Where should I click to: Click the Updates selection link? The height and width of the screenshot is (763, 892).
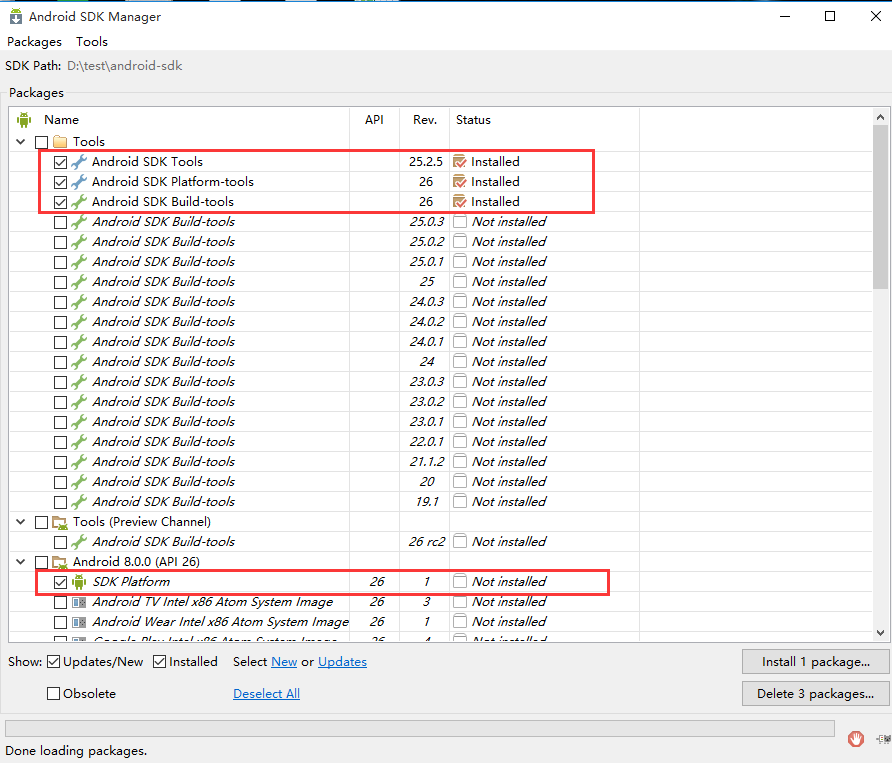pos(342,662)
